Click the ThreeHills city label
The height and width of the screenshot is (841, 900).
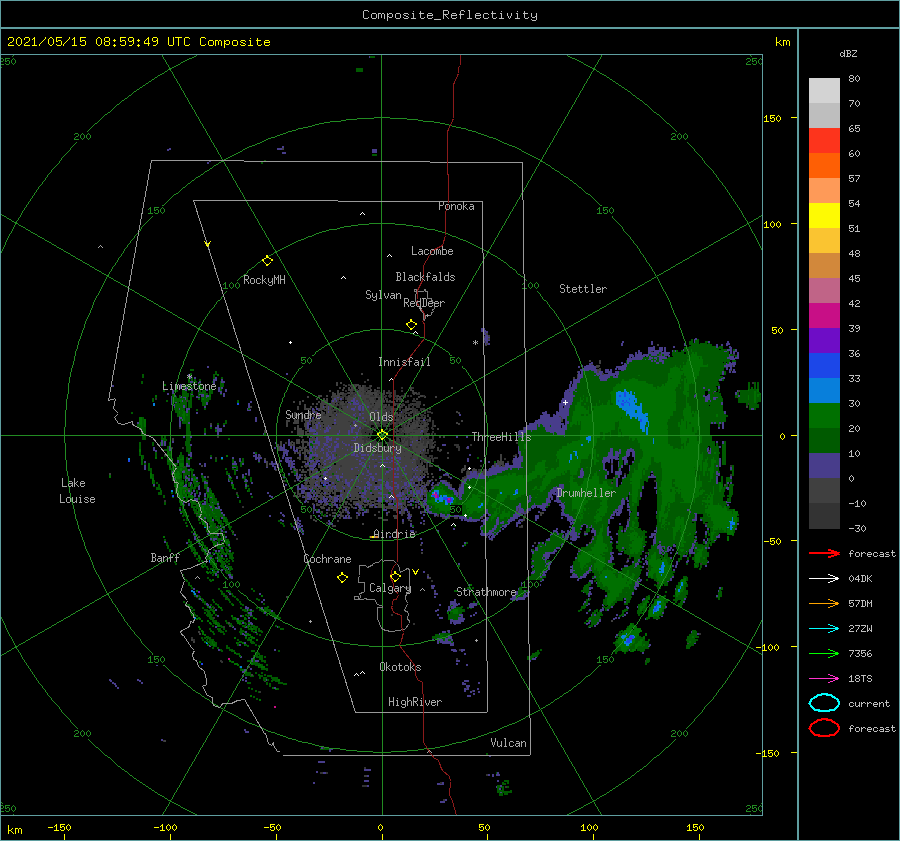(x=502, y=437)
